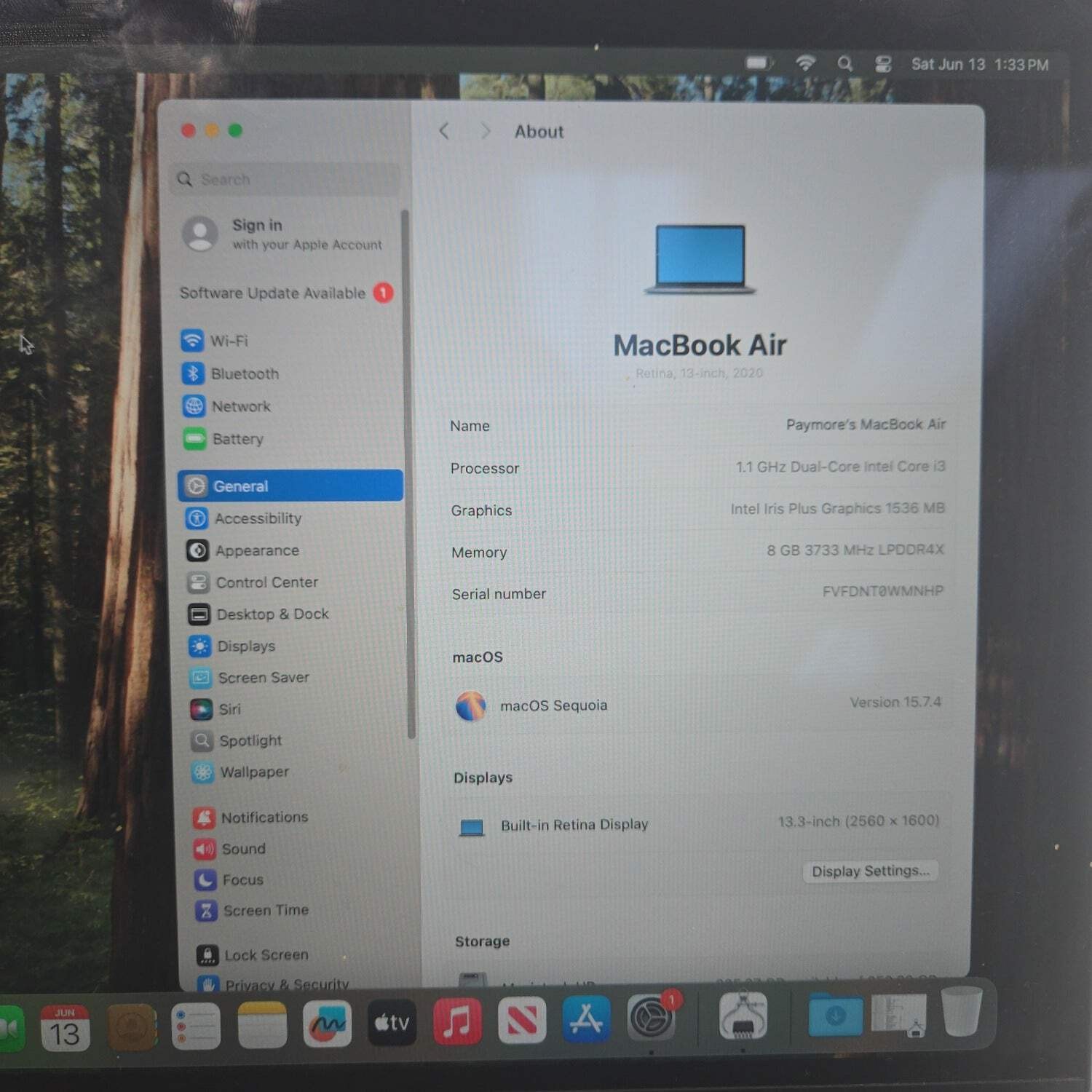
Task: Open Trash from the Dock
Action: coord(961,1010)
